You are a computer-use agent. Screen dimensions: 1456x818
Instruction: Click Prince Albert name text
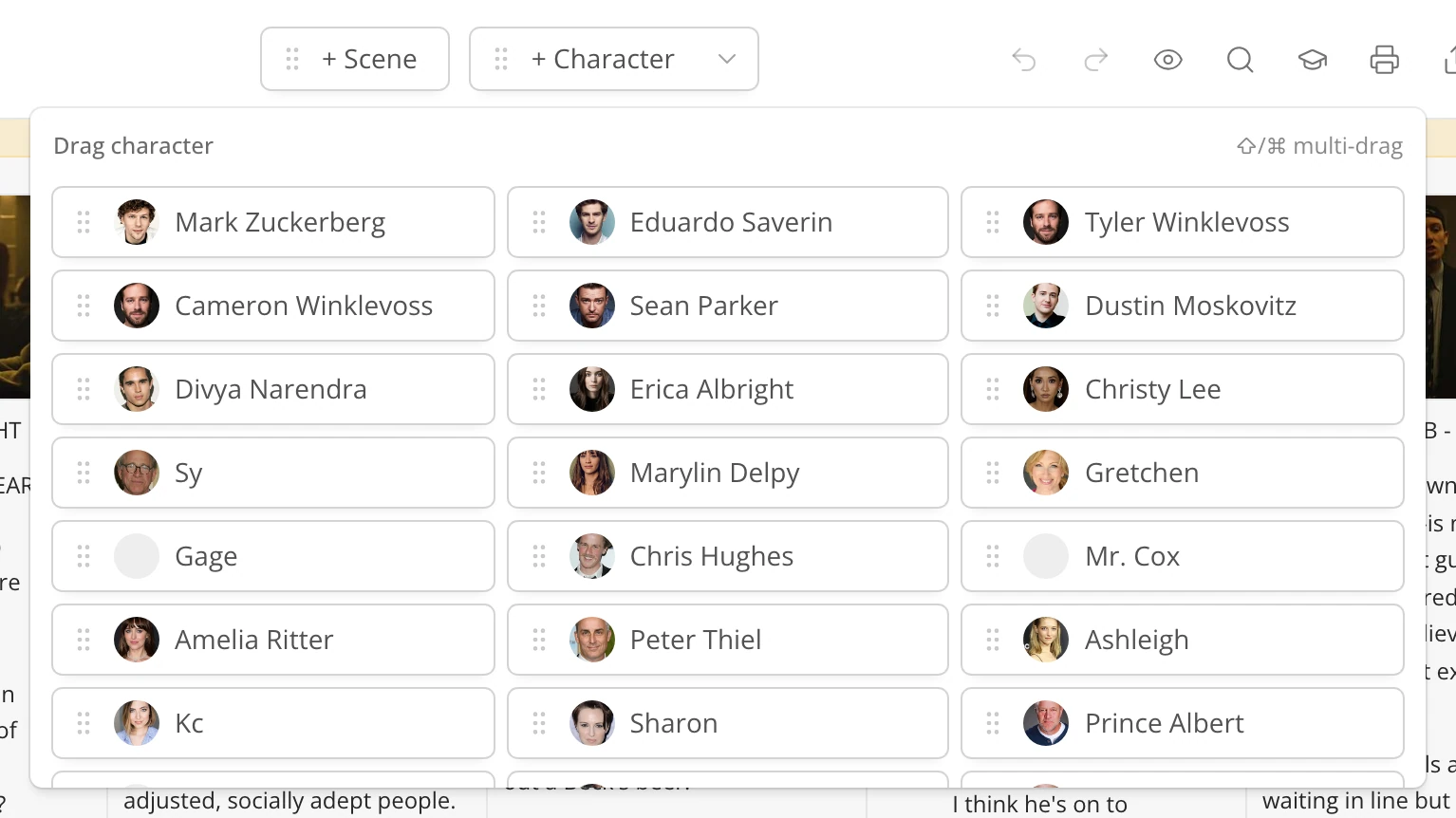click(x=1165, y=723)
